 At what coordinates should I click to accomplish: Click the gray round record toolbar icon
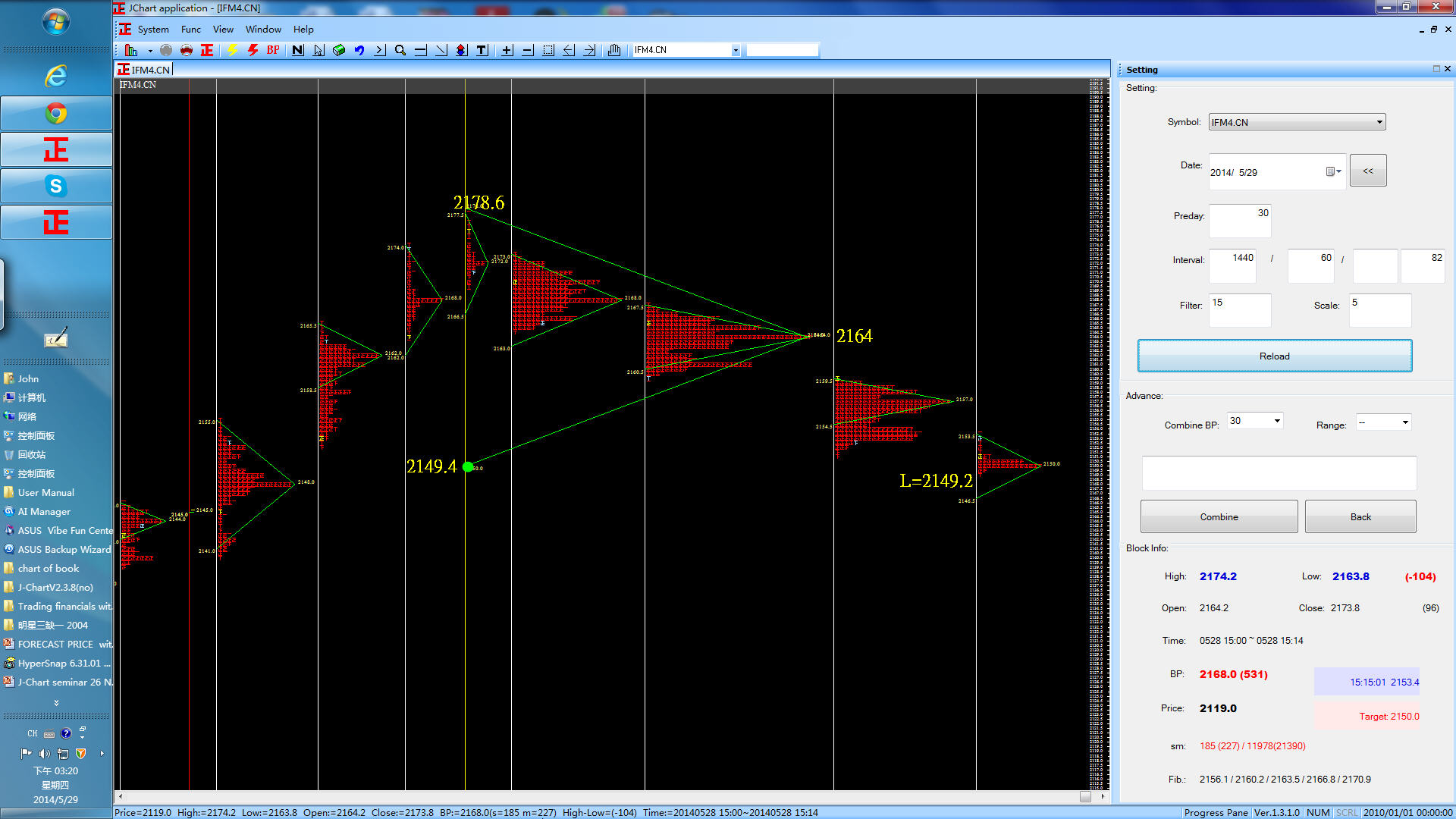pyautogui.click(x=166, y=50)
